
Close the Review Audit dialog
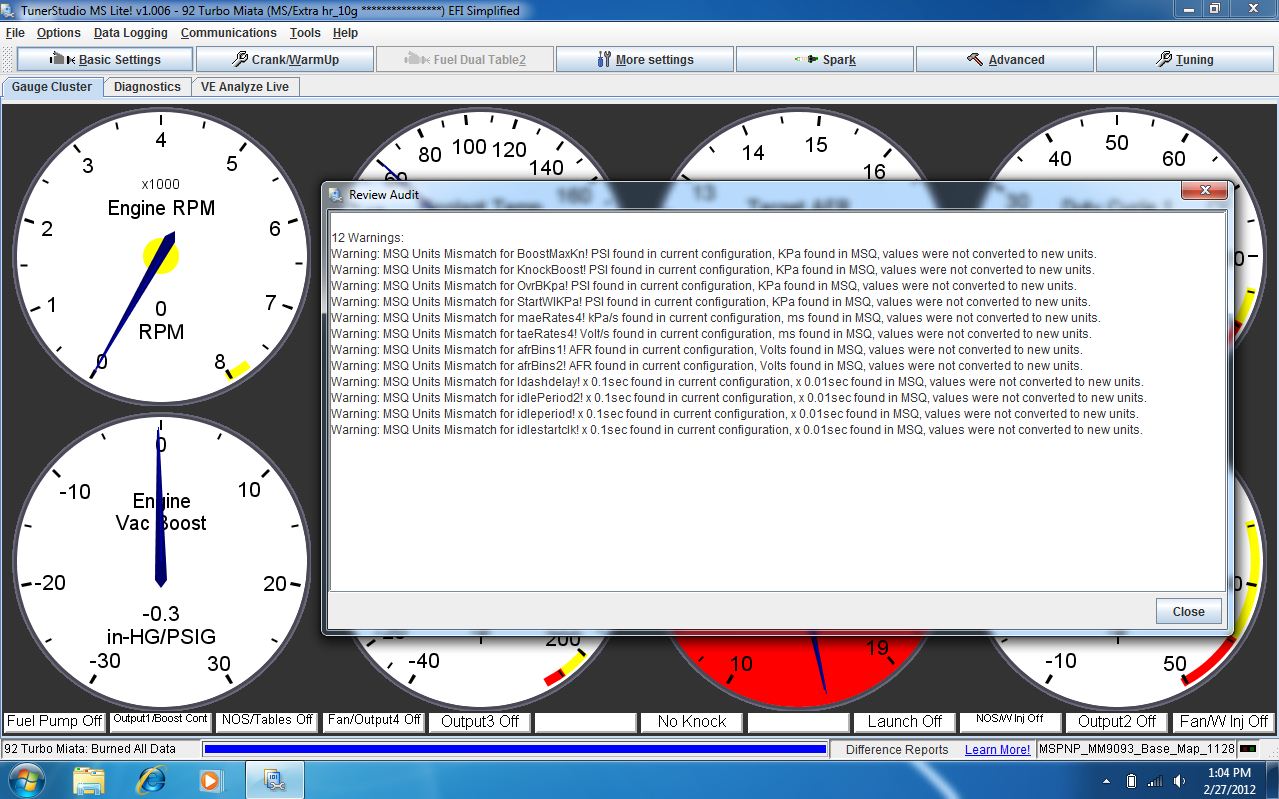coord(1188,612)
